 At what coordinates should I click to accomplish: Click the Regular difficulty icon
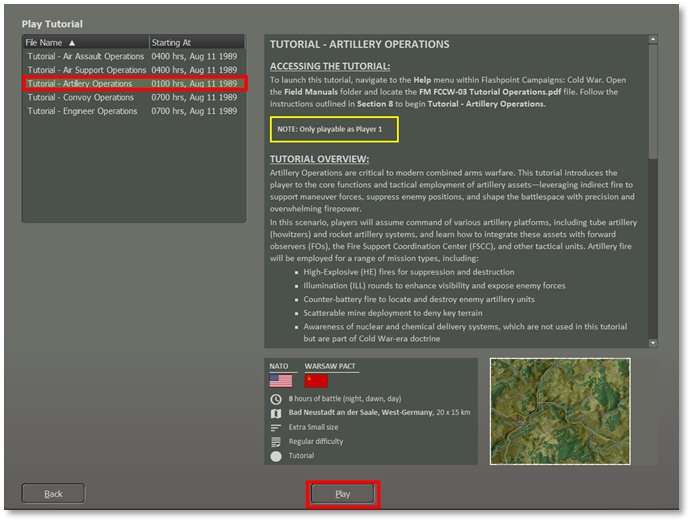click(x=276, y=441)
